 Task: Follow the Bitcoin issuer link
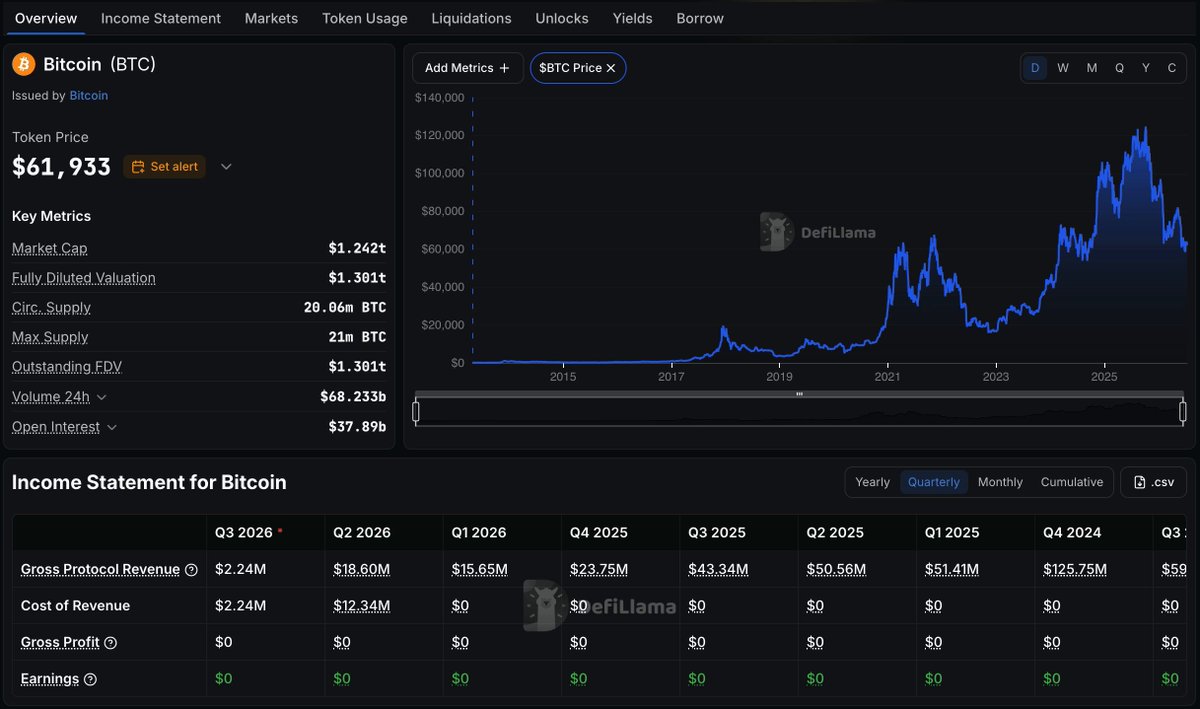click(x=89, y=96)
